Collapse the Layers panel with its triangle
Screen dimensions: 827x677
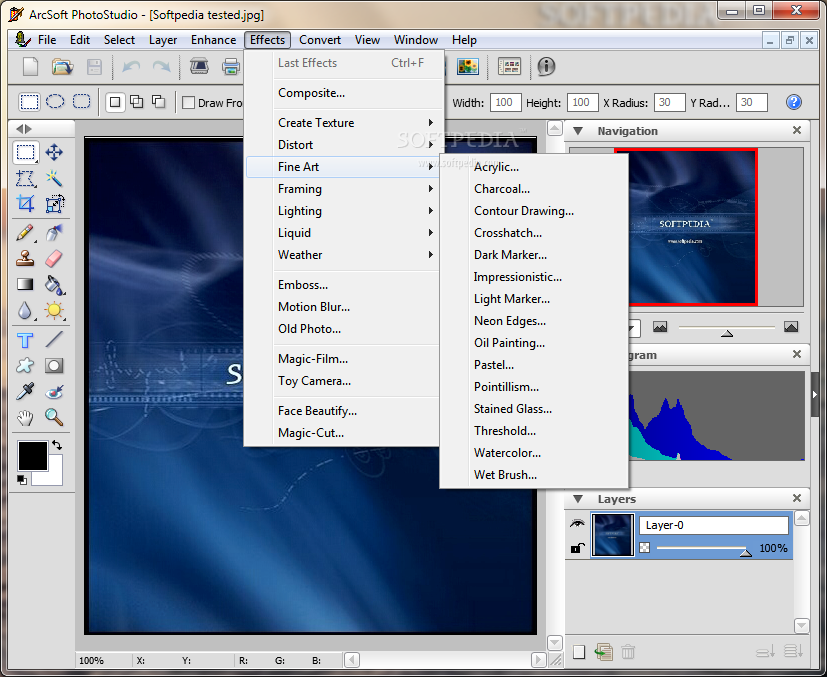click(x=578, y=499)
